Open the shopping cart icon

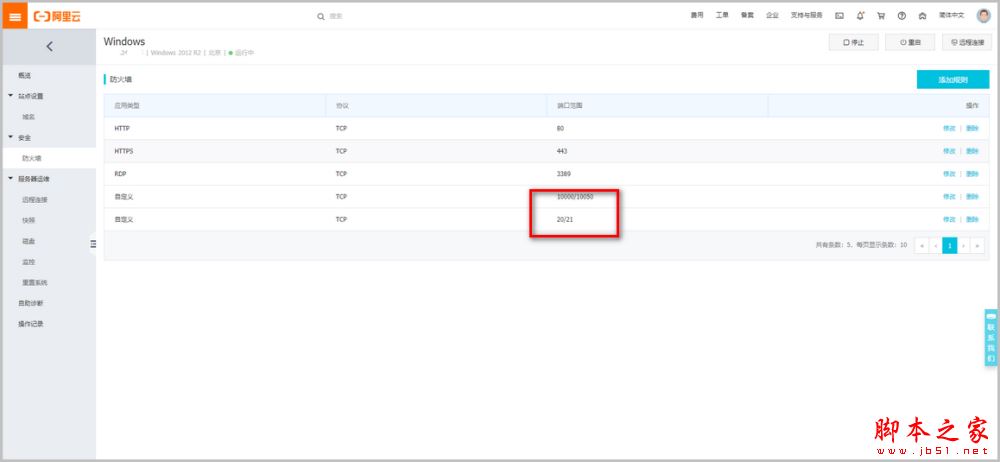tap(881, 16)
